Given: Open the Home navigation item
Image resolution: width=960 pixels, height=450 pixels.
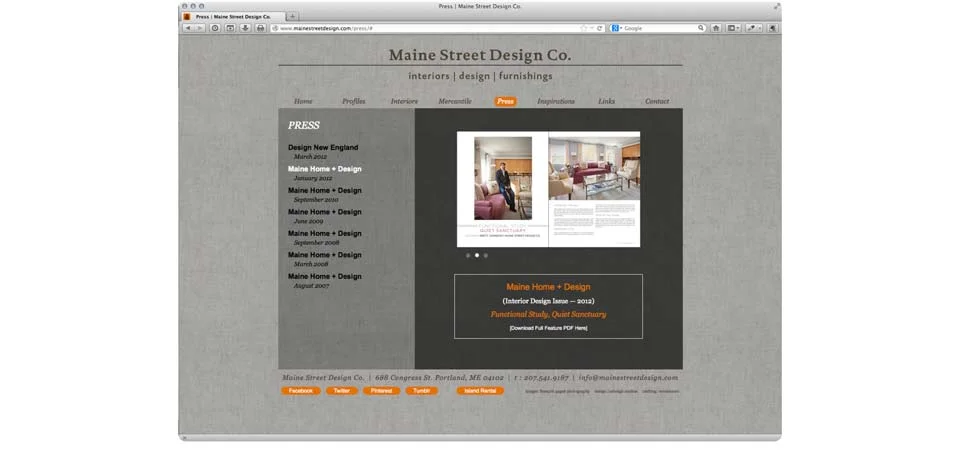Looking at the screenshot, I should (303, 102).
